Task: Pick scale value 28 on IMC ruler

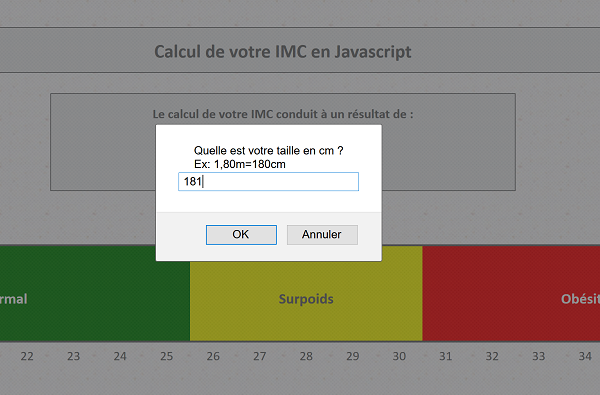Action: [306, 356]
